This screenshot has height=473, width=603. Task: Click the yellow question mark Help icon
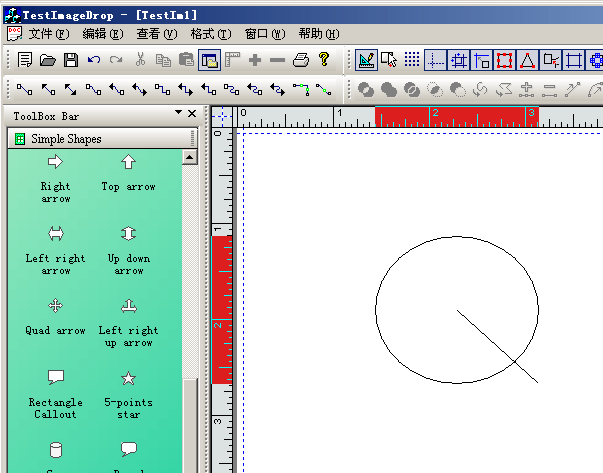click(324, 60)
